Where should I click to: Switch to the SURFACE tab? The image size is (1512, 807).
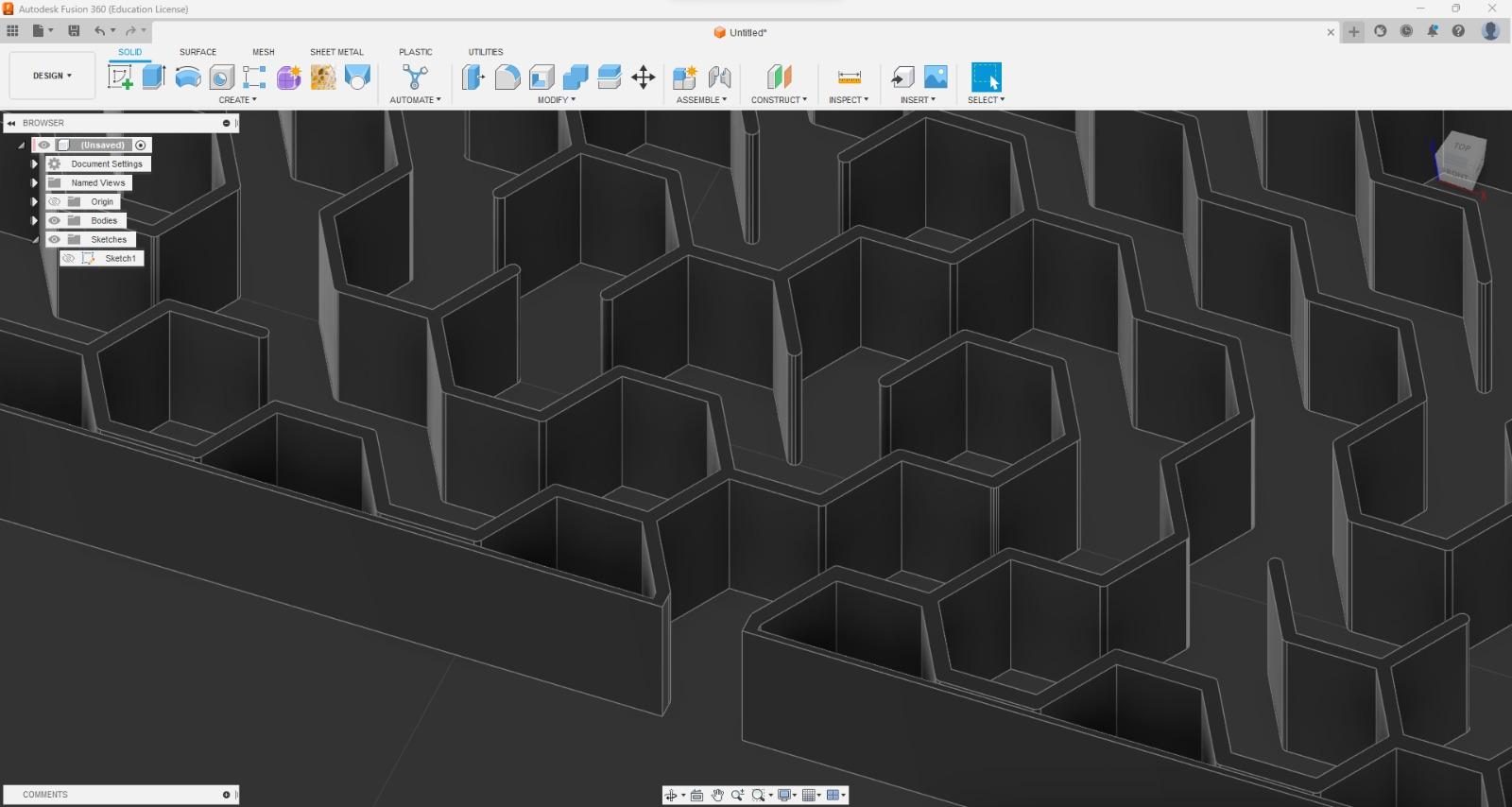coord(198,52)
